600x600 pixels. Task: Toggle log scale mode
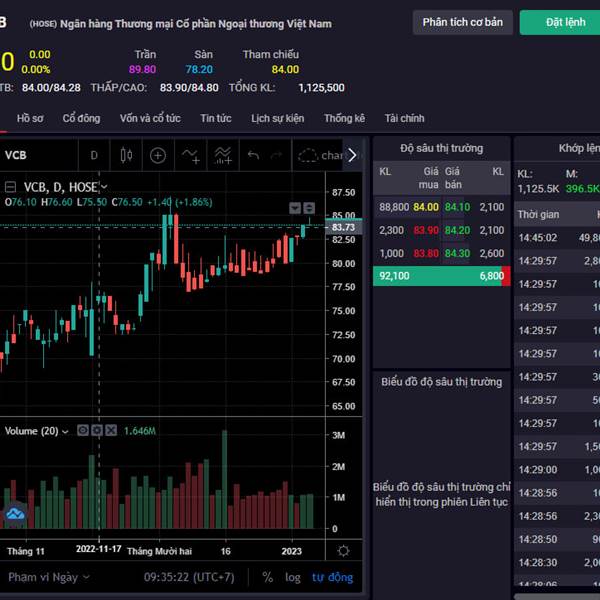point(293,577)
